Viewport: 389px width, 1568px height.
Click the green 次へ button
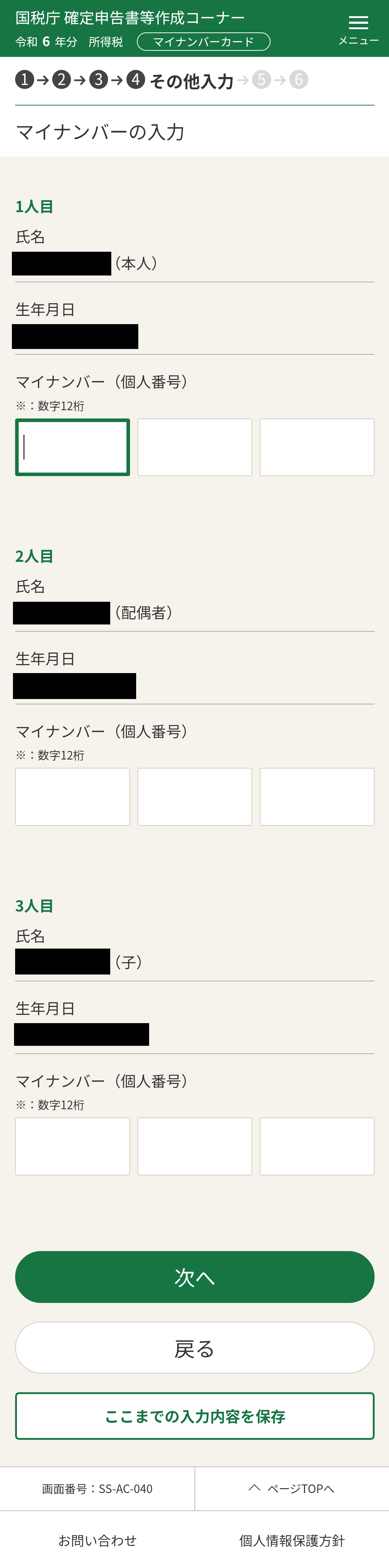195,1277
